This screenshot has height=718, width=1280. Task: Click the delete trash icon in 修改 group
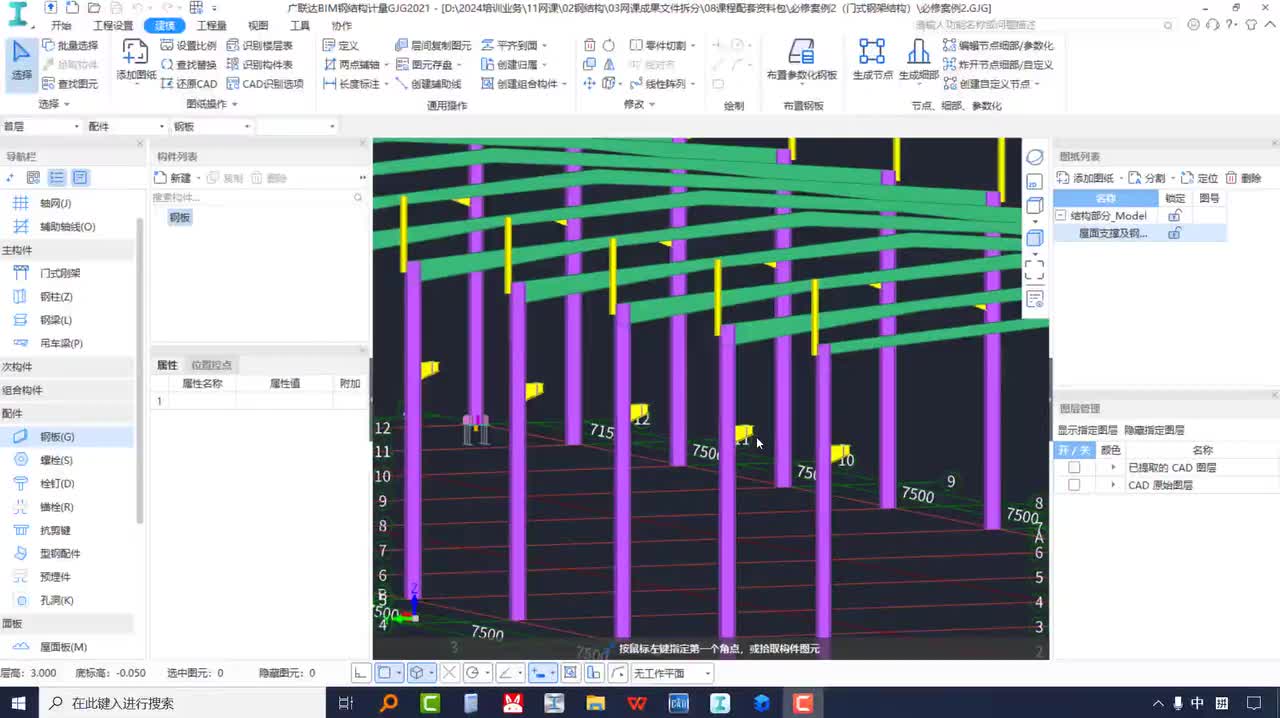[589, 45]
